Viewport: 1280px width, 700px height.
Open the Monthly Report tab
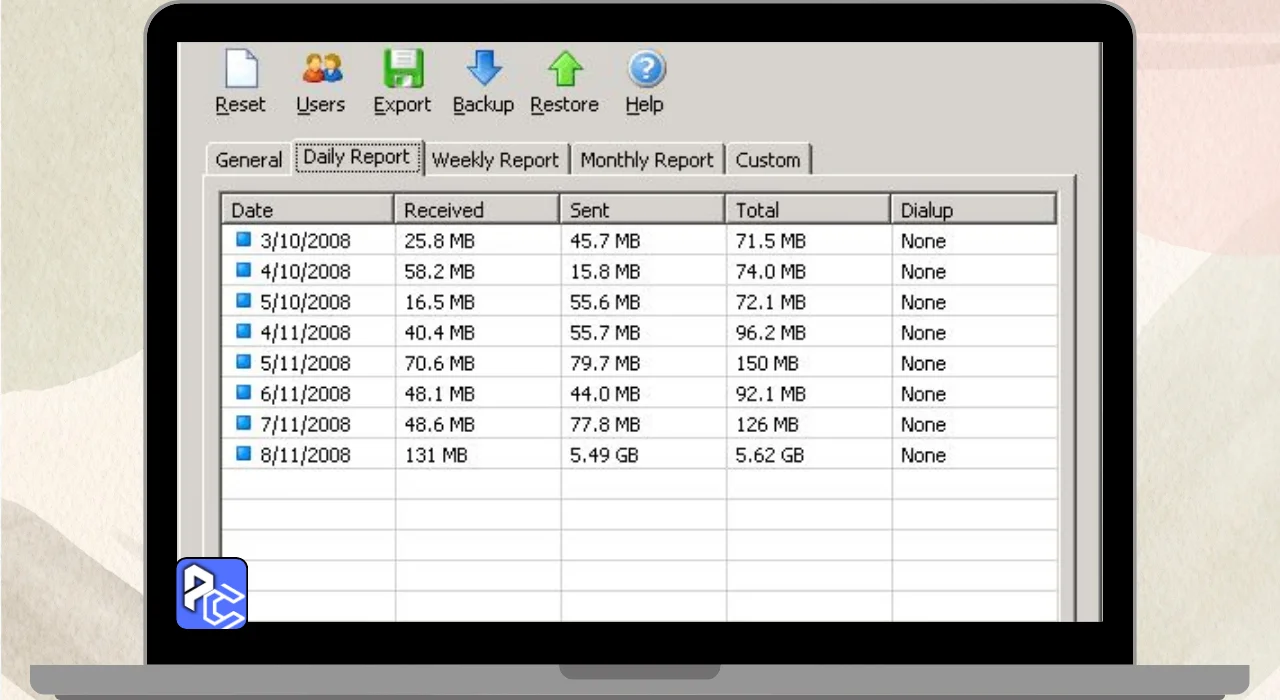coord(647,160)
